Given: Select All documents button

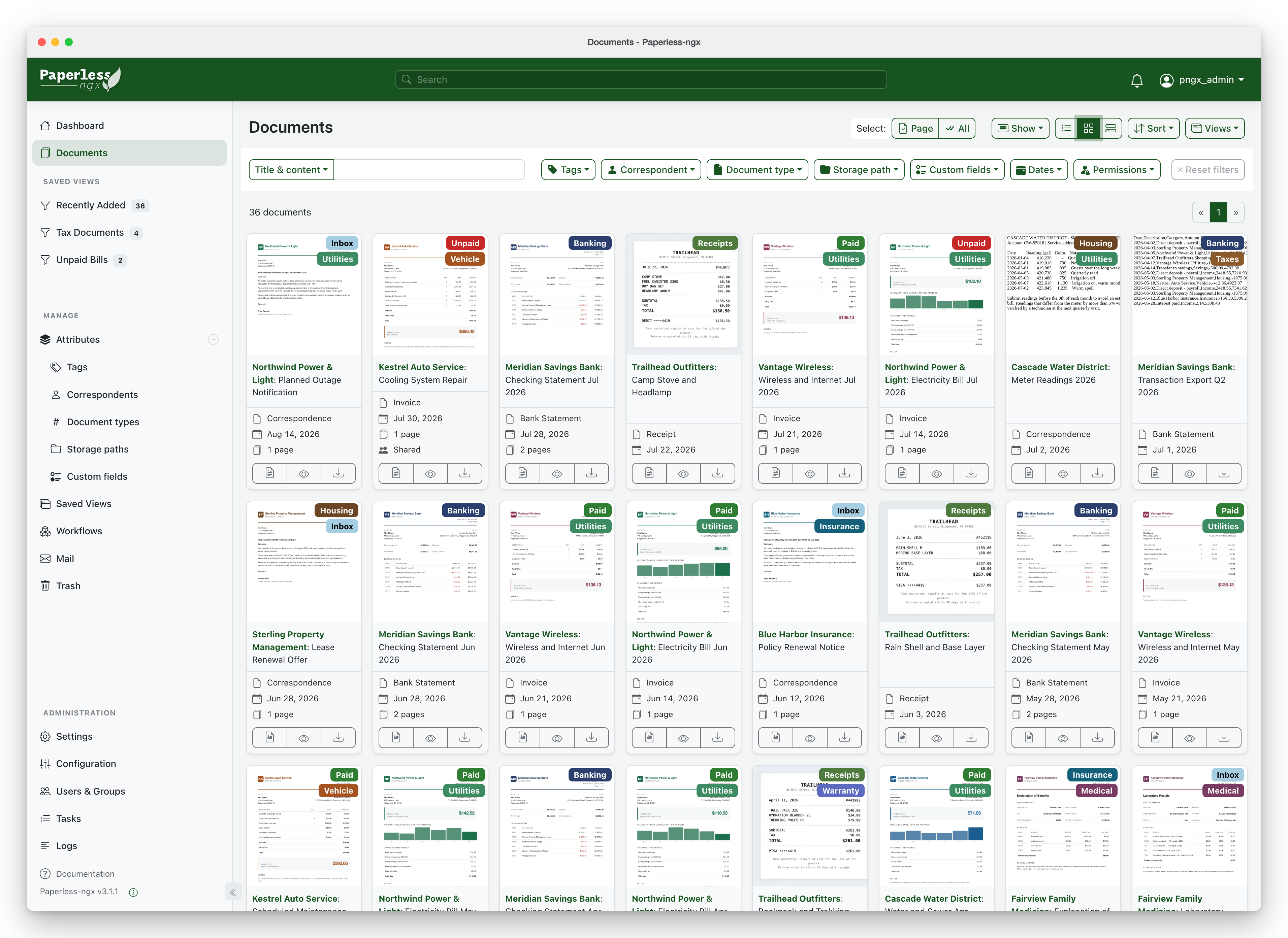Looking at the screenshot, I should 958,128.
